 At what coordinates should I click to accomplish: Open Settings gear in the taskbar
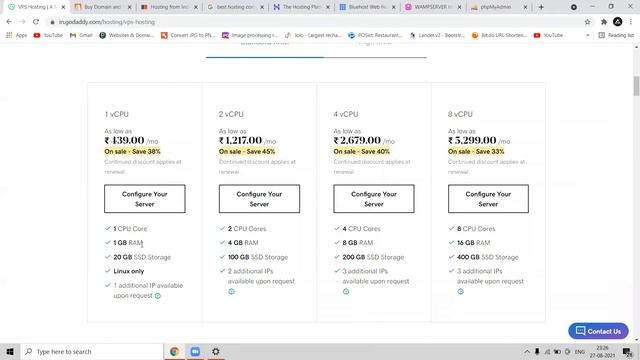(216, 351)
